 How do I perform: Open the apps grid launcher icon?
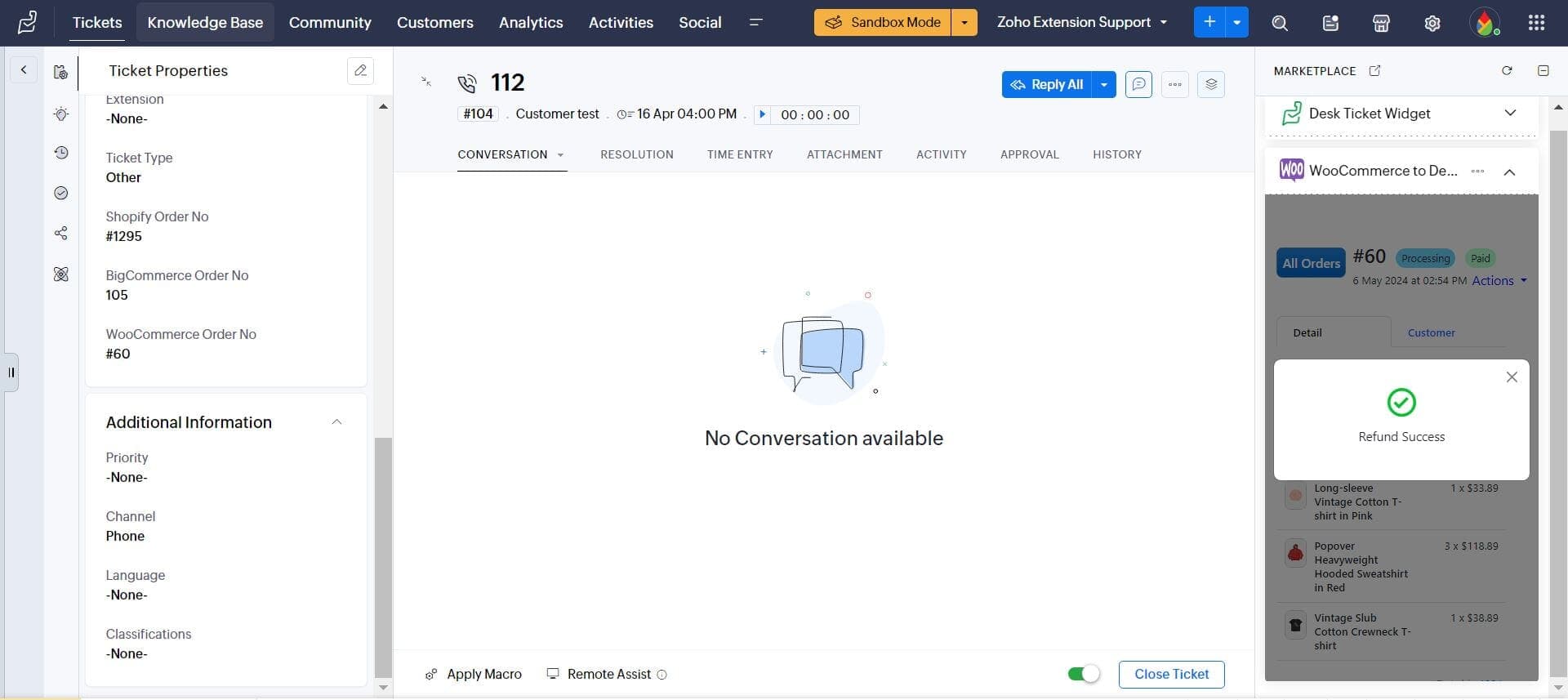1536,23
